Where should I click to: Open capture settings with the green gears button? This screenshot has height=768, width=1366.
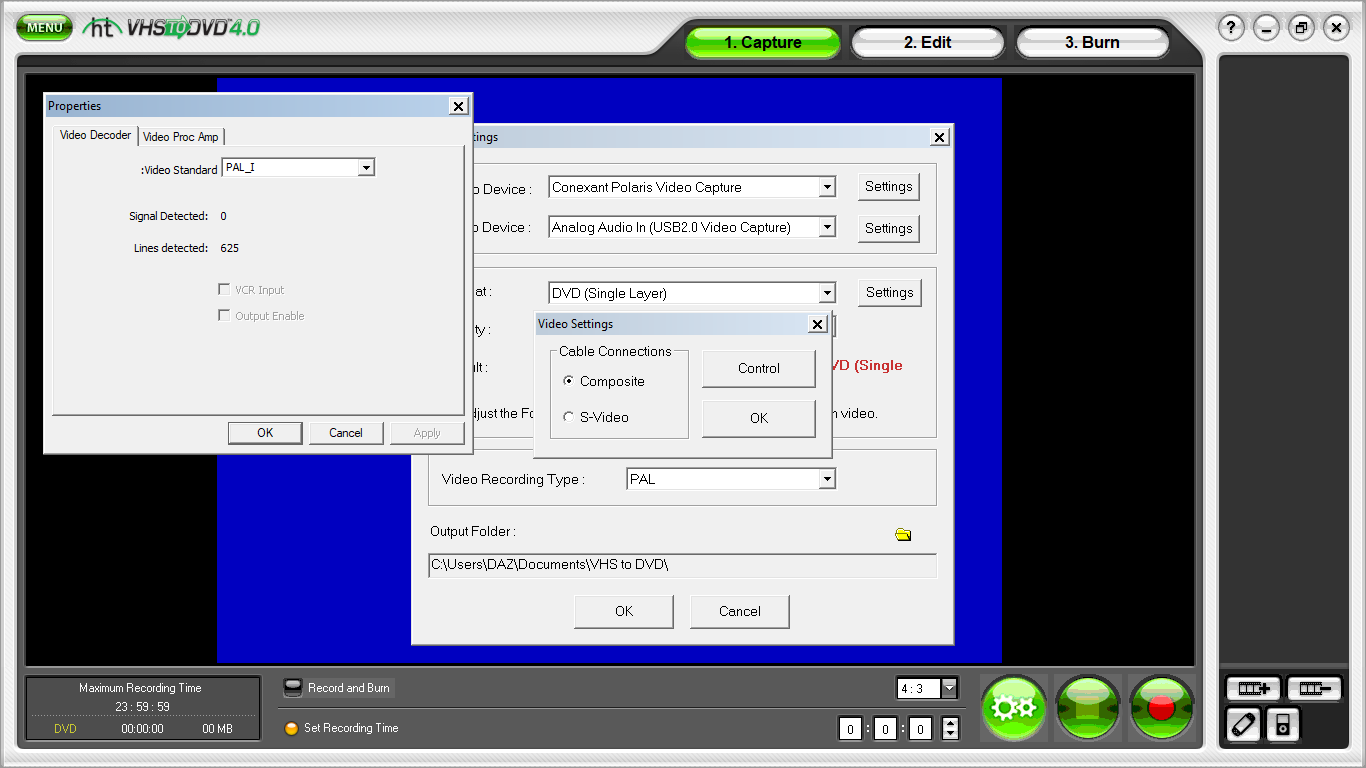pyautogui.click(x=1013, y=707)
